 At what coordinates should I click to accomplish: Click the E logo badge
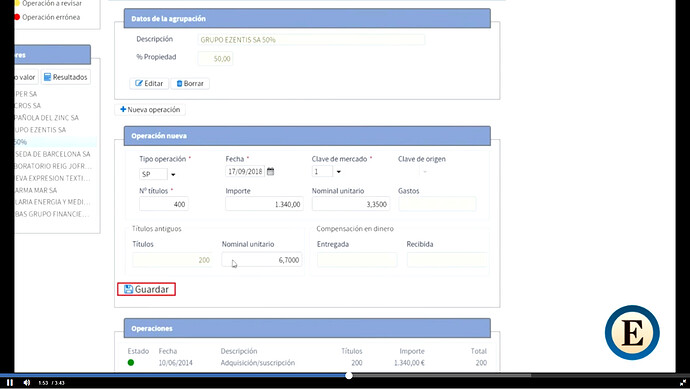[632, 332]
